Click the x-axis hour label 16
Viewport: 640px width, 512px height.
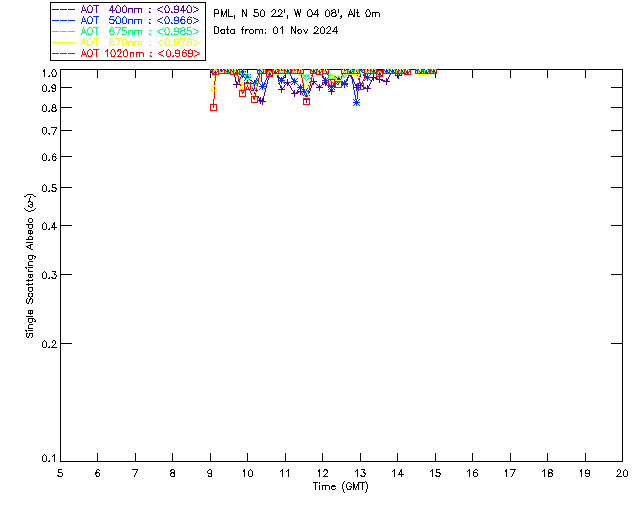coord(473,473)
